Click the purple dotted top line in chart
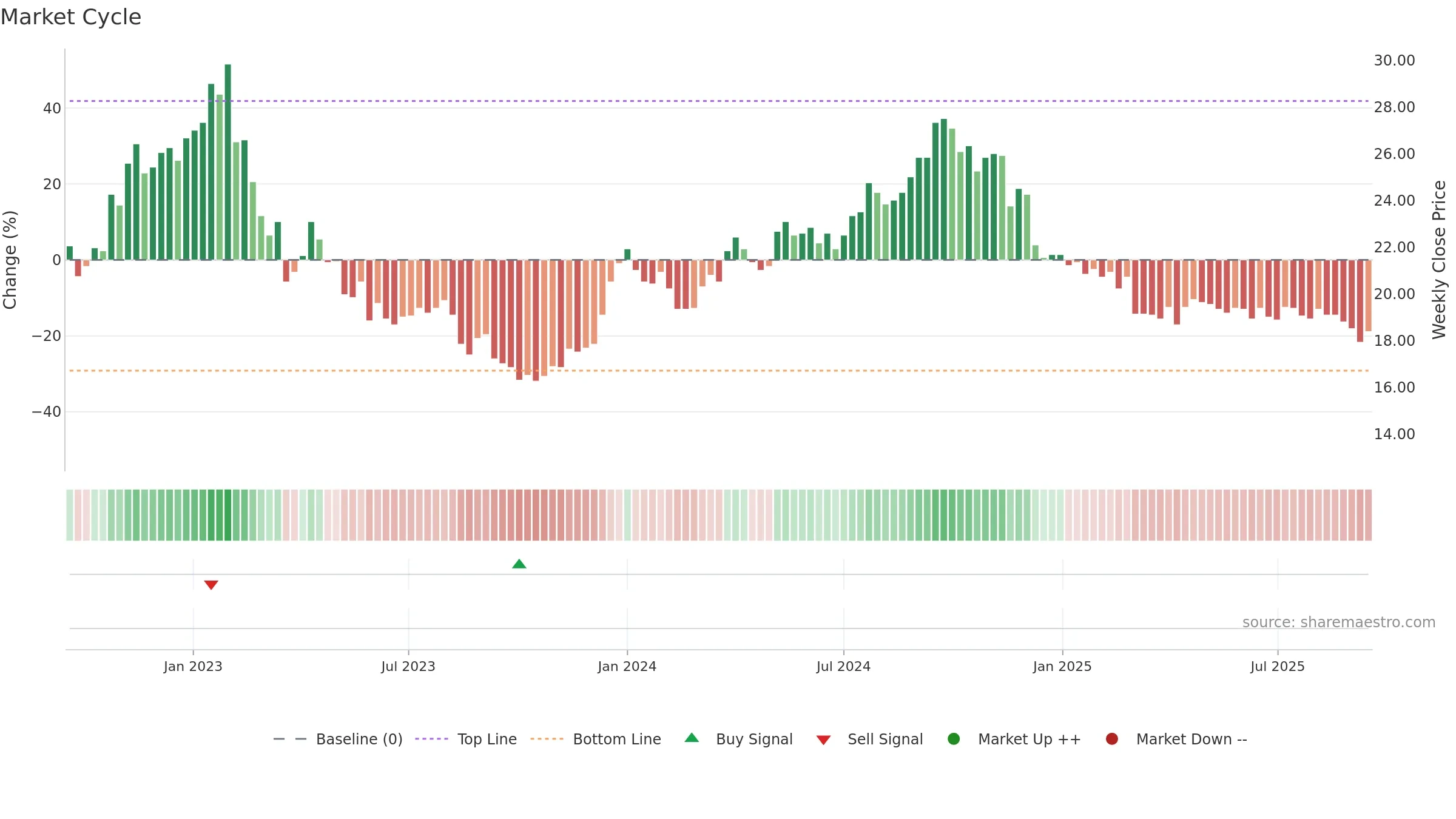 click(x=719, y=101)
